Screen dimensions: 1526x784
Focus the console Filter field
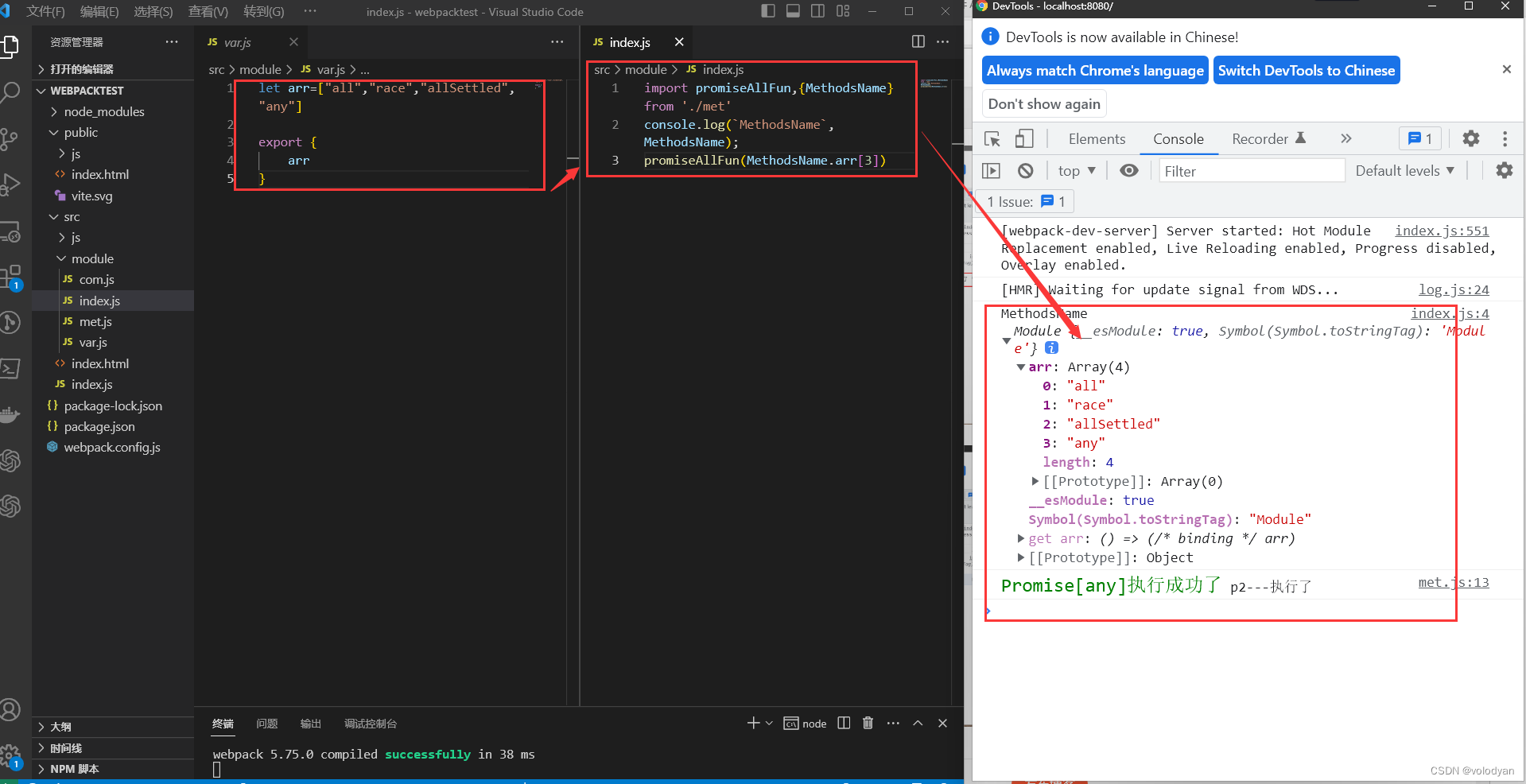[x=1252, y=171]
